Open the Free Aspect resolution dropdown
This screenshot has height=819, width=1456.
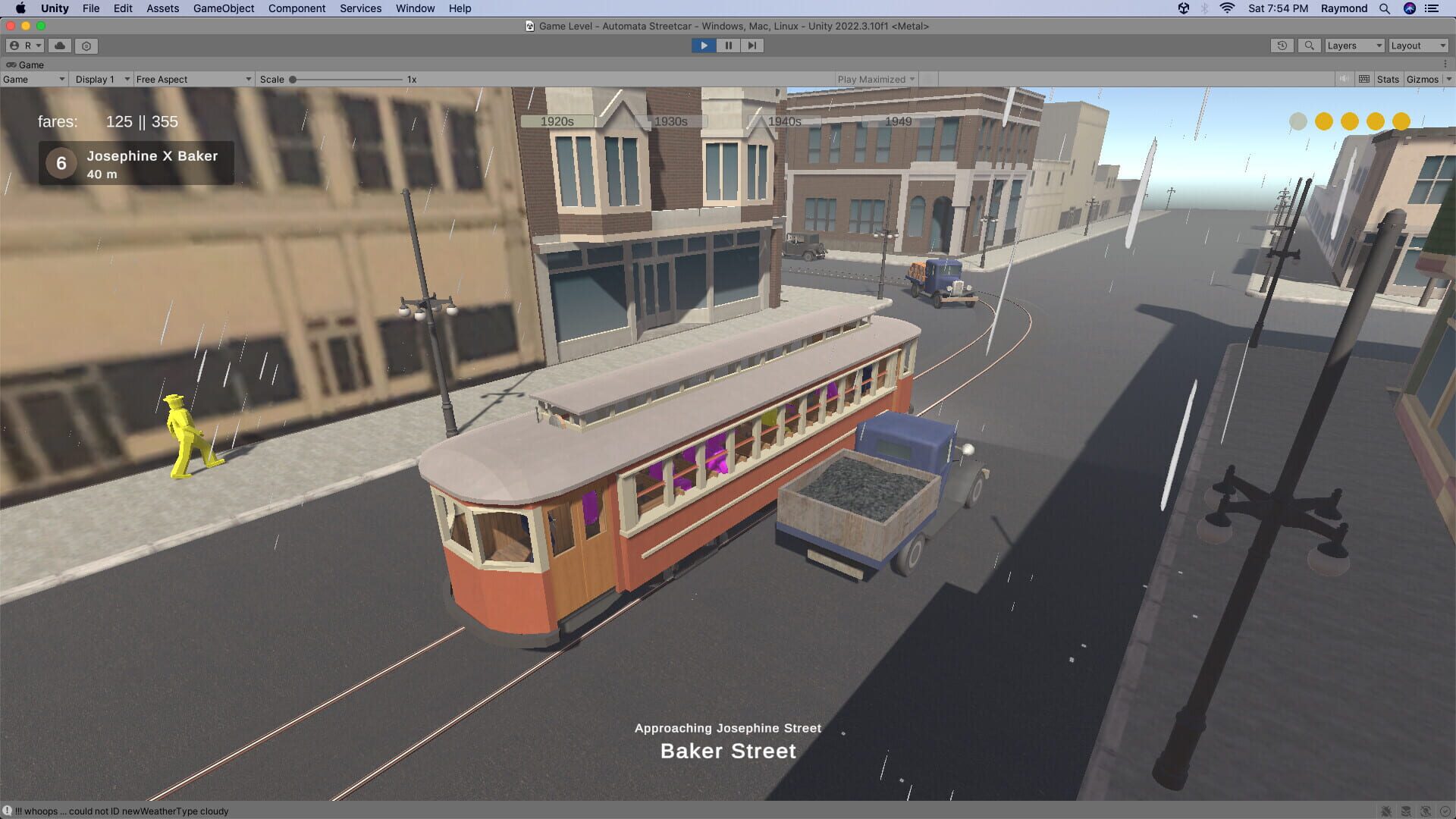[193, 79]
